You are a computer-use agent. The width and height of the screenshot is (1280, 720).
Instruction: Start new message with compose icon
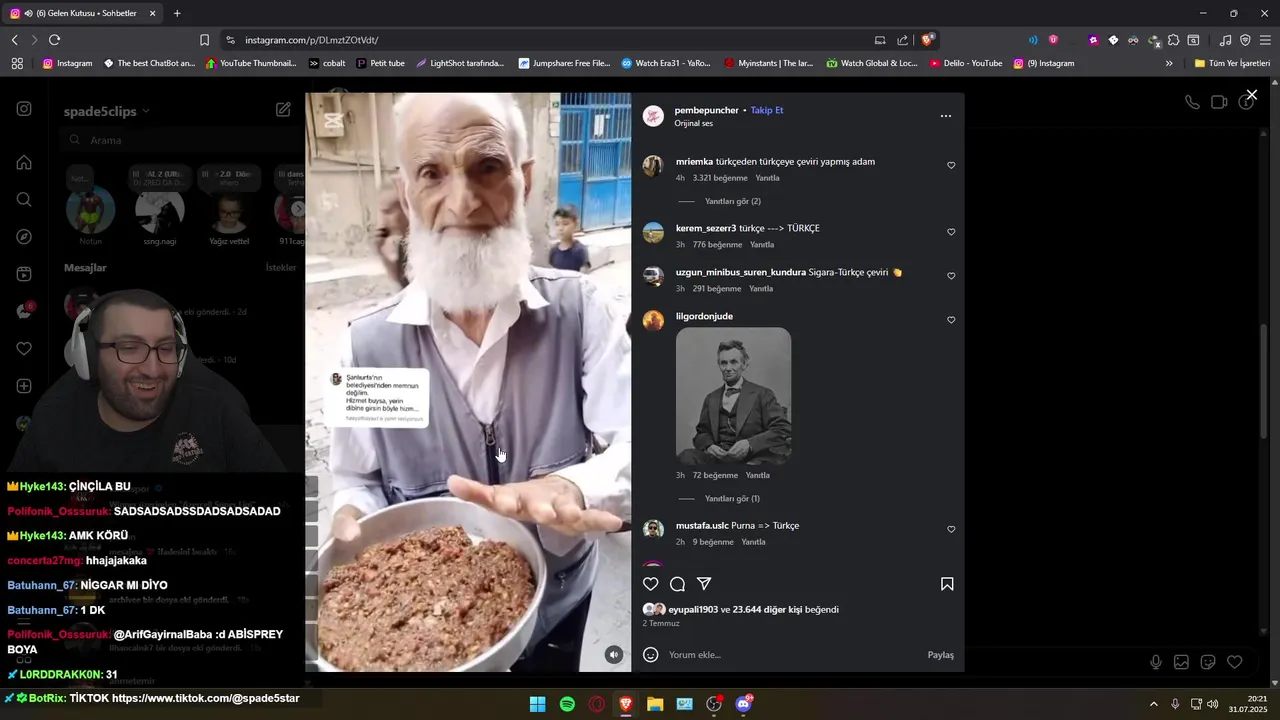284,110
